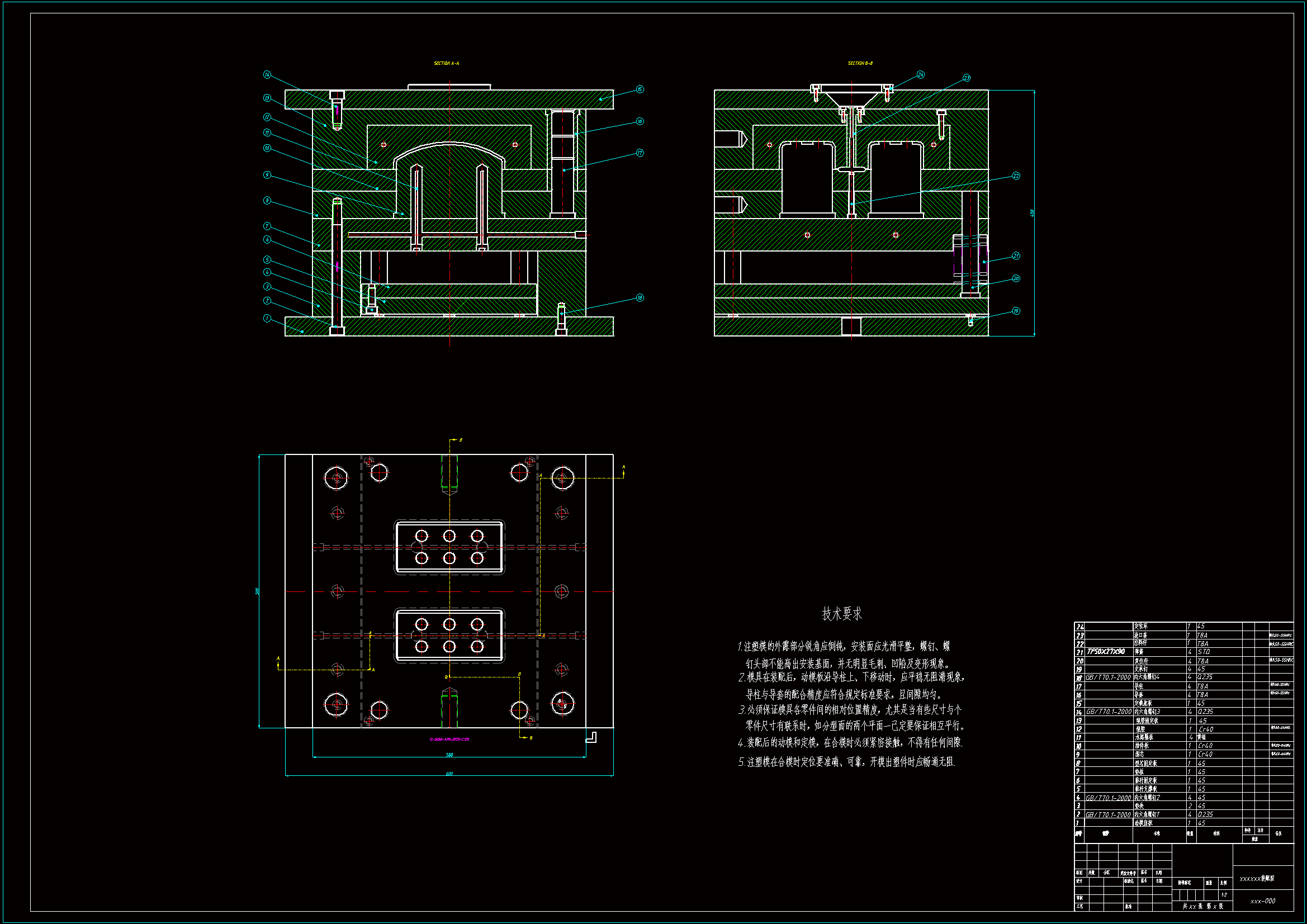Click the magenta mold-base label under plan view
The width and height of the screenshot is (1307, 924).
click(449, 740)
